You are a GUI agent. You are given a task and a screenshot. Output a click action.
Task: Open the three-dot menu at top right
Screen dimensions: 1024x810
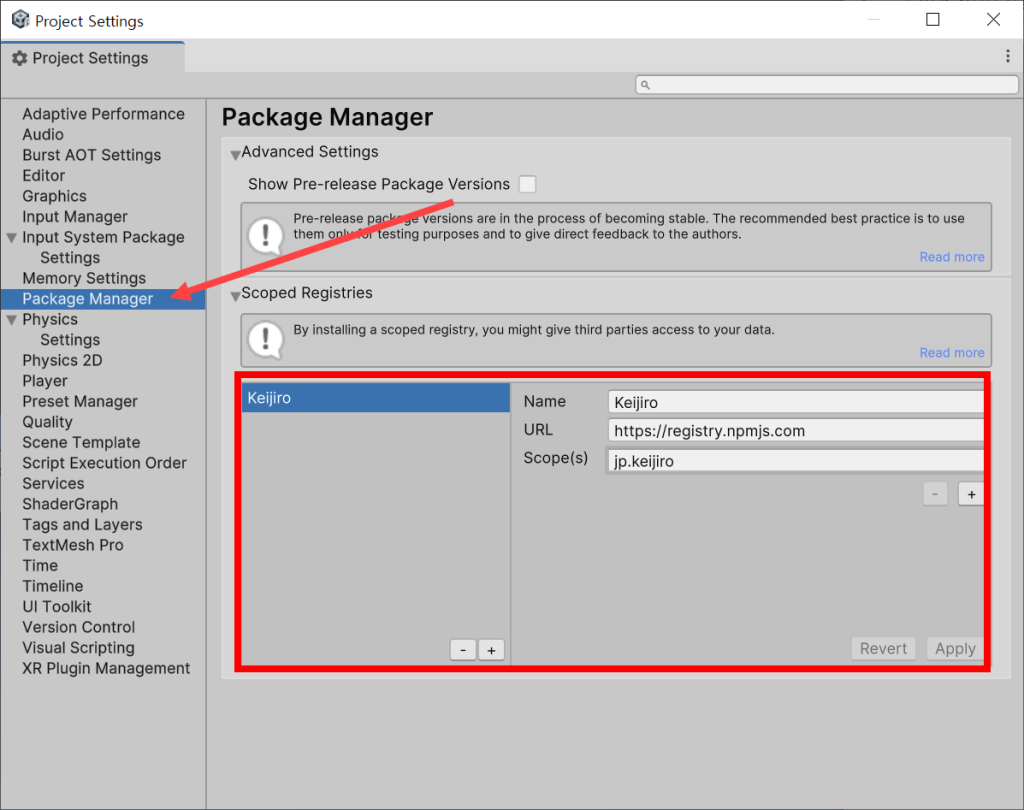1008,56
